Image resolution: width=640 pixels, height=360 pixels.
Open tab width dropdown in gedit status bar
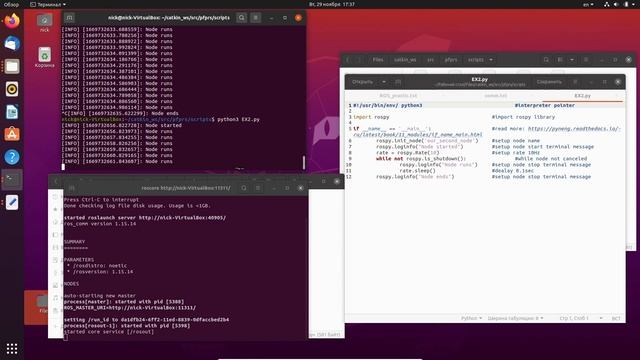(x=515, y=318)
